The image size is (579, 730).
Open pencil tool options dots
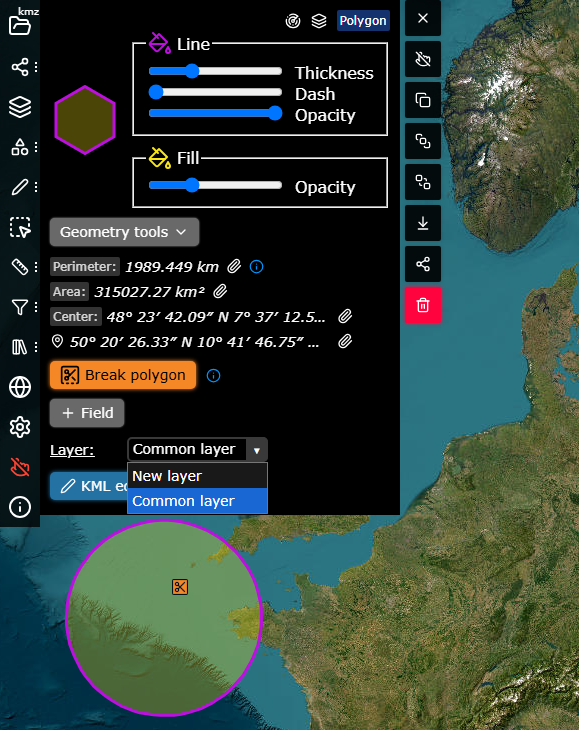pos(36,187)
